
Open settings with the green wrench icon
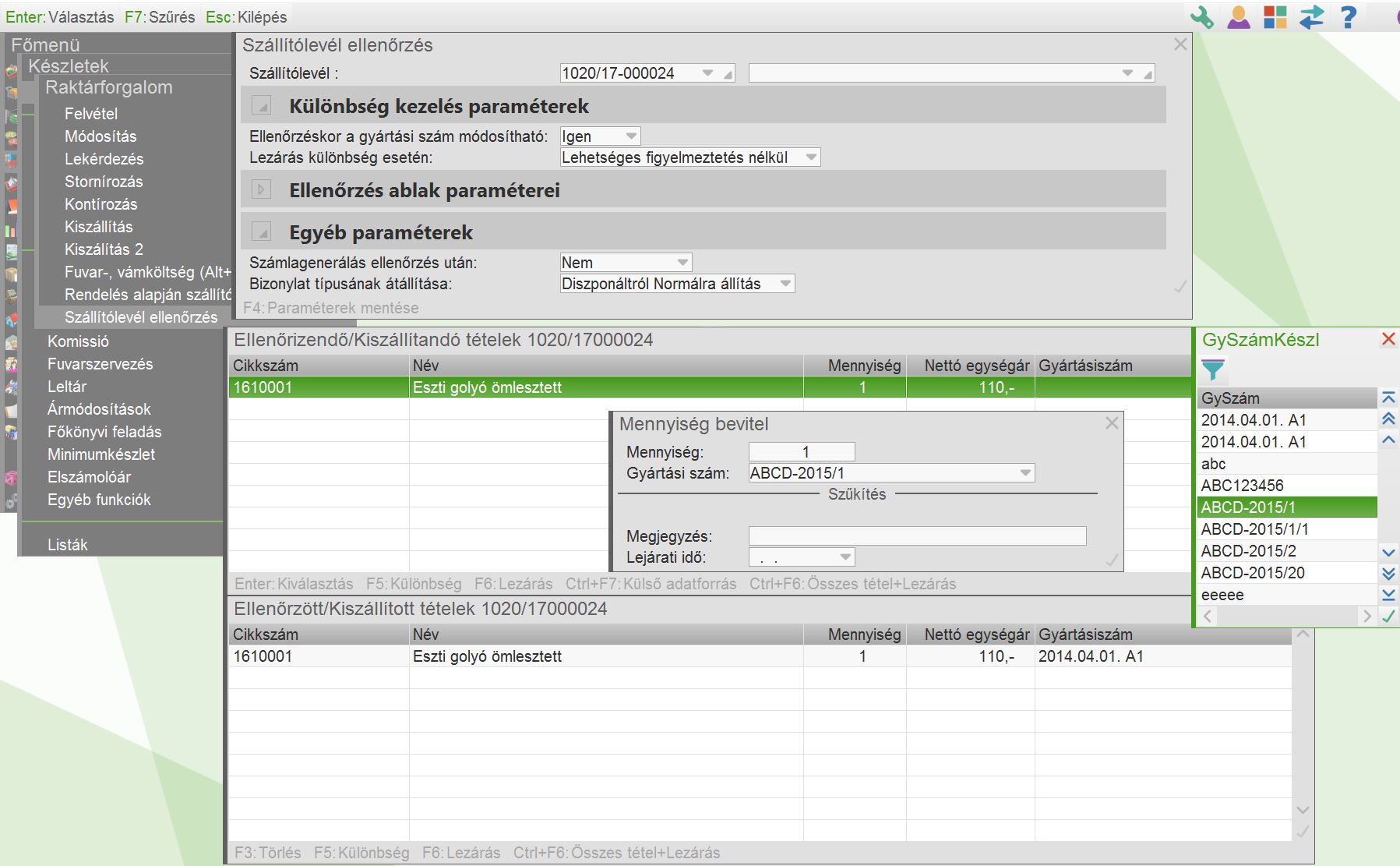(x=1201, y=16)
